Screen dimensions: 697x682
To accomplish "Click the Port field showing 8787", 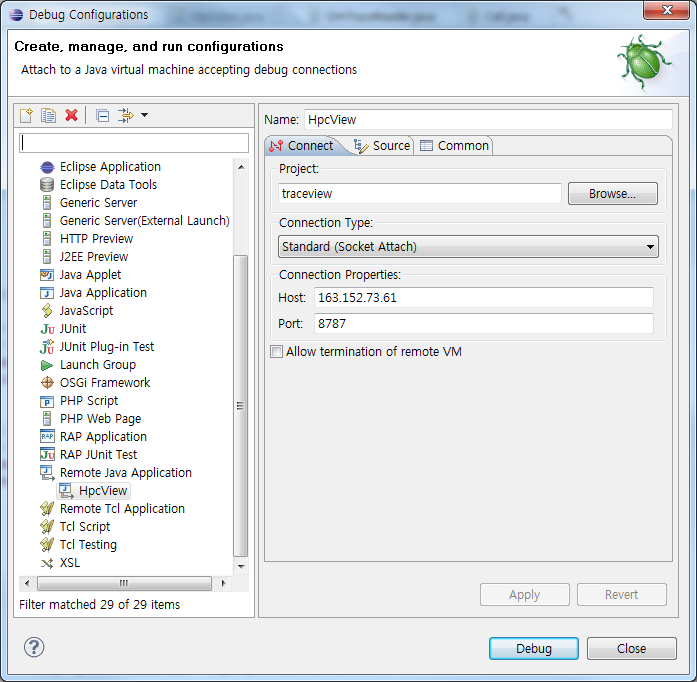I will [484, 324].
